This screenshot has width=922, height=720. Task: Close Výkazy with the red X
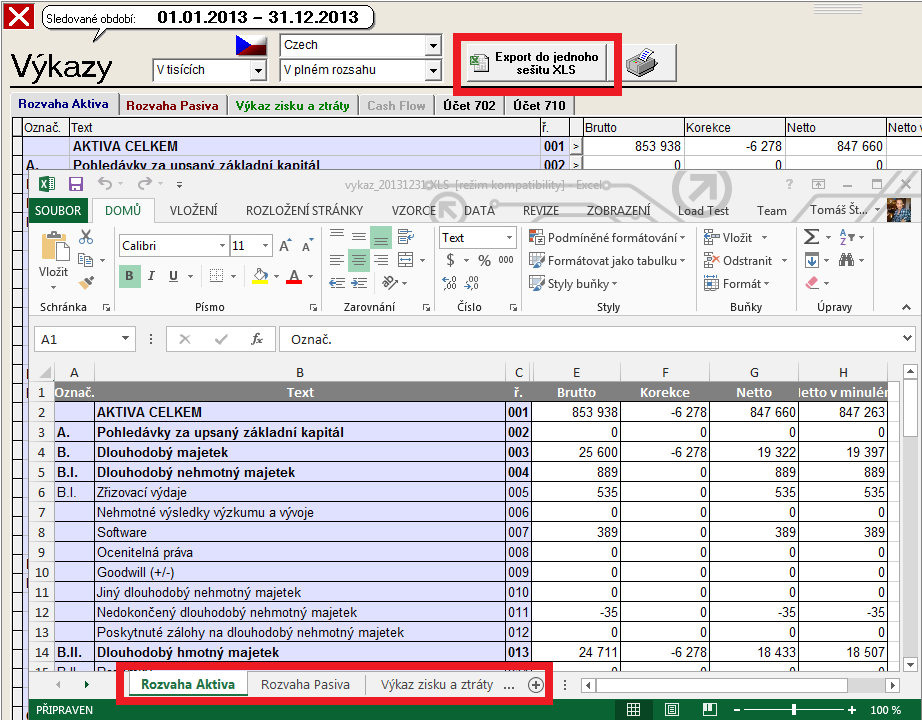[x=19, y=16]
